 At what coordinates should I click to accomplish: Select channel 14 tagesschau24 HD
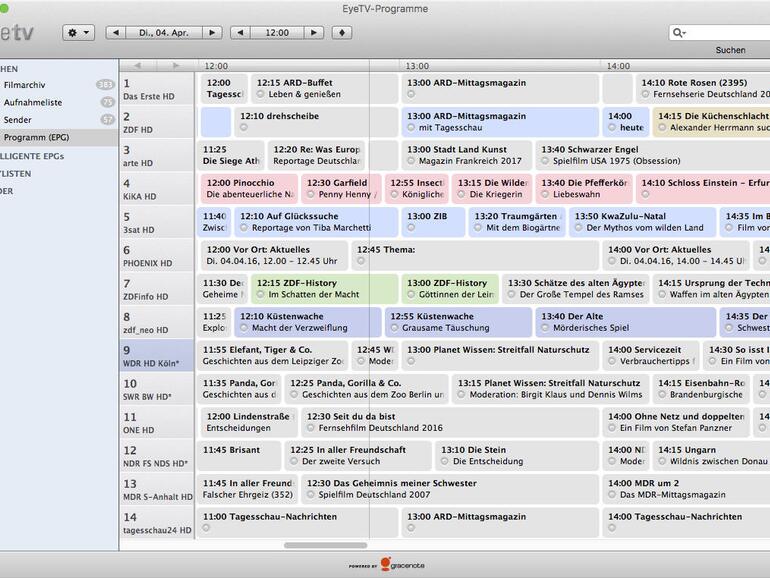[157, 523]
